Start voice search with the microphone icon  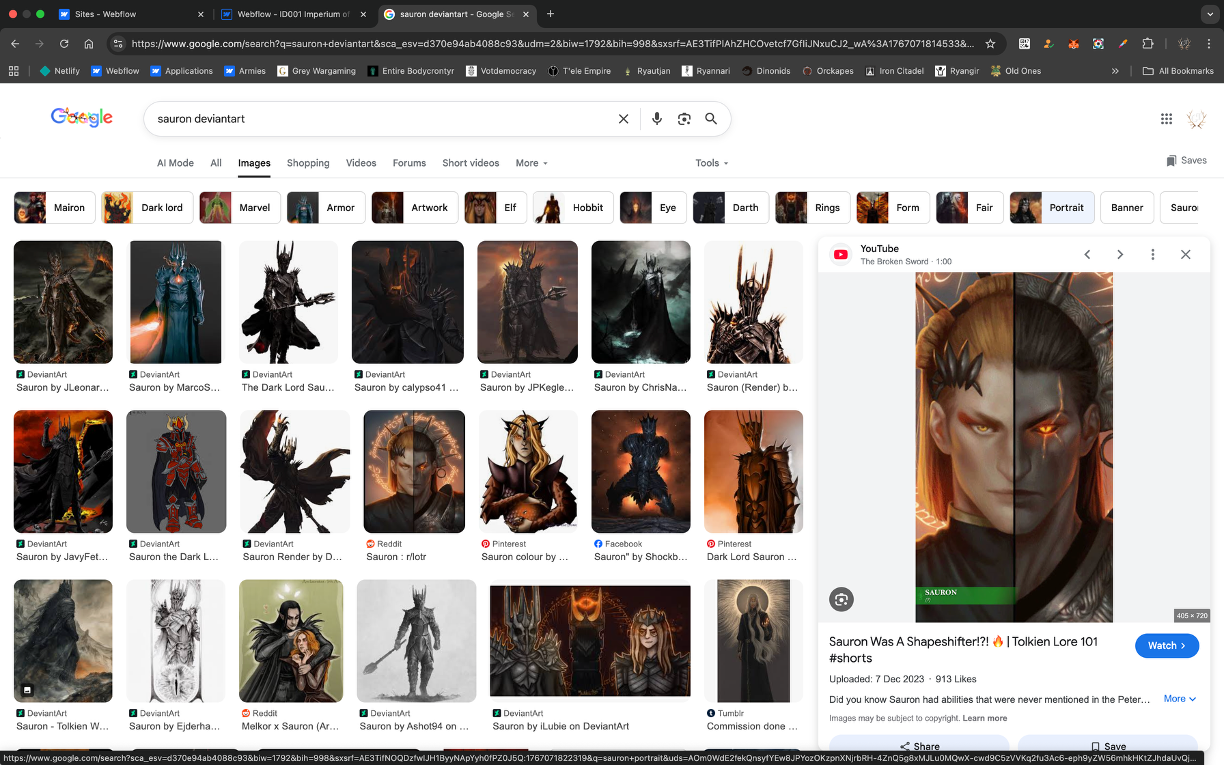tap(657, 118)
